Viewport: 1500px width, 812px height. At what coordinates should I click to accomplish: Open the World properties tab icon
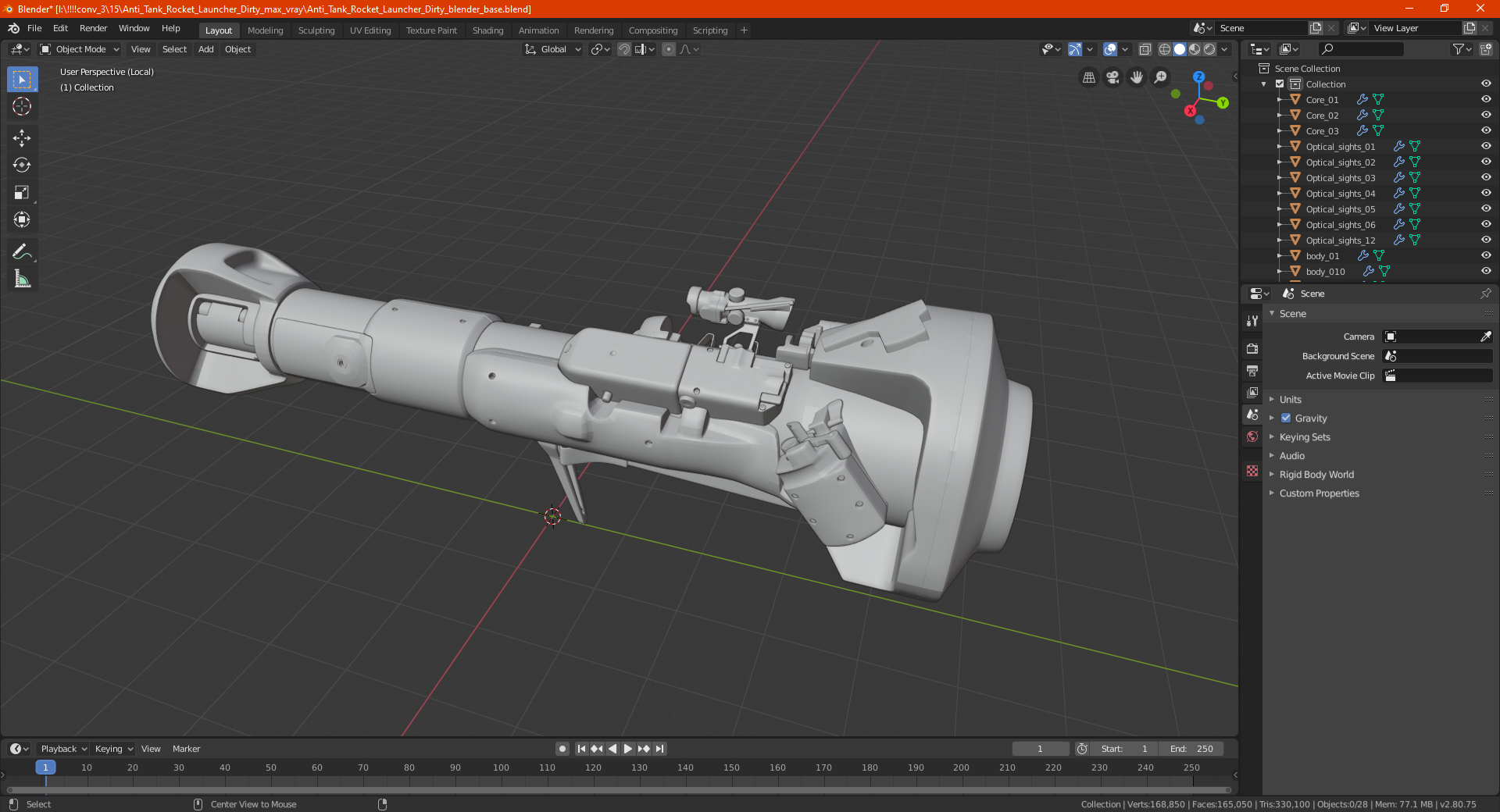coord(1252,436)
